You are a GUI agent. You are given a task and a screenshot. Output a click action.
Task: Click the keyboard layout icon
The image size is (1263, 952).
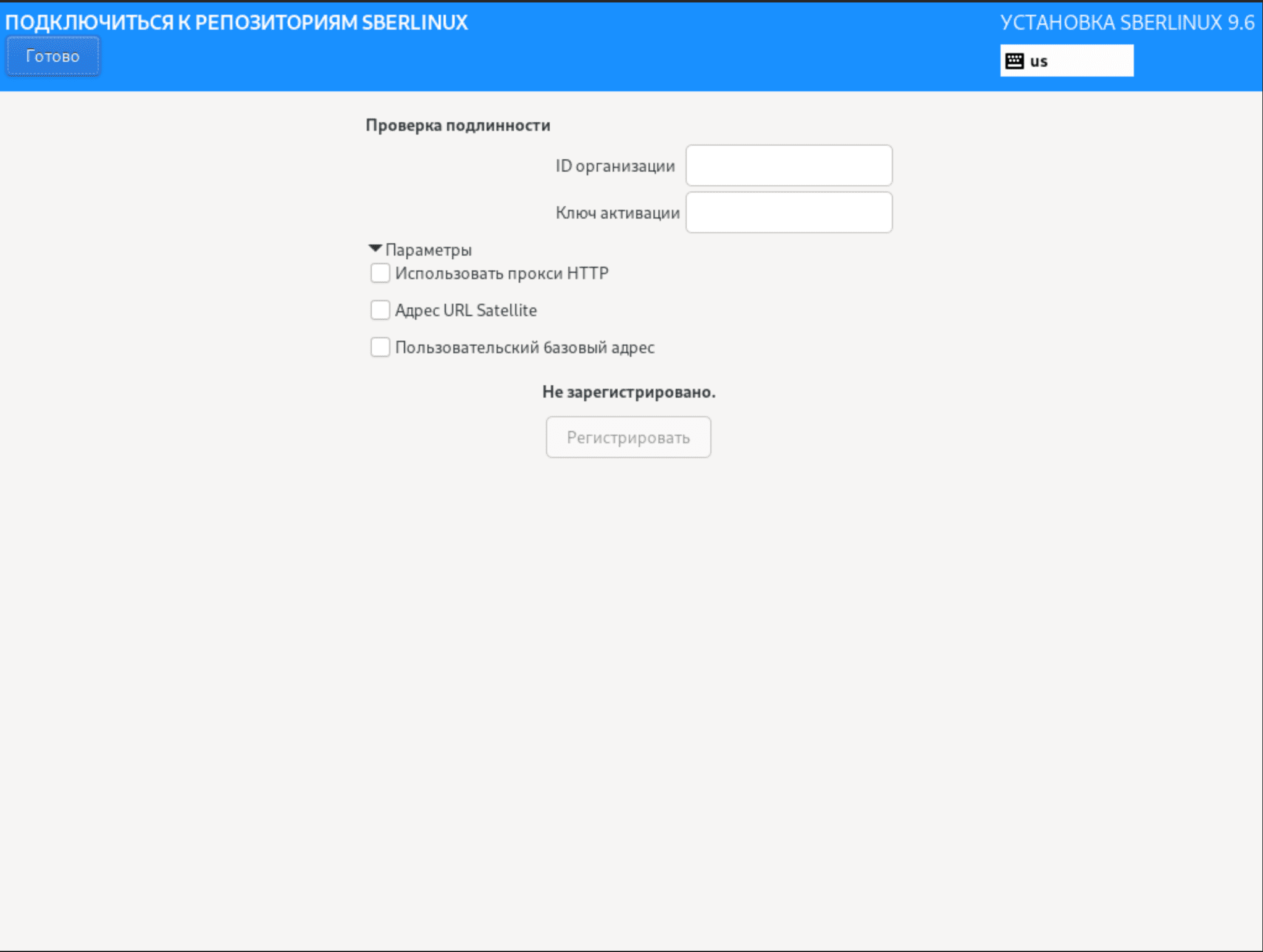[x=1014, y=61]
